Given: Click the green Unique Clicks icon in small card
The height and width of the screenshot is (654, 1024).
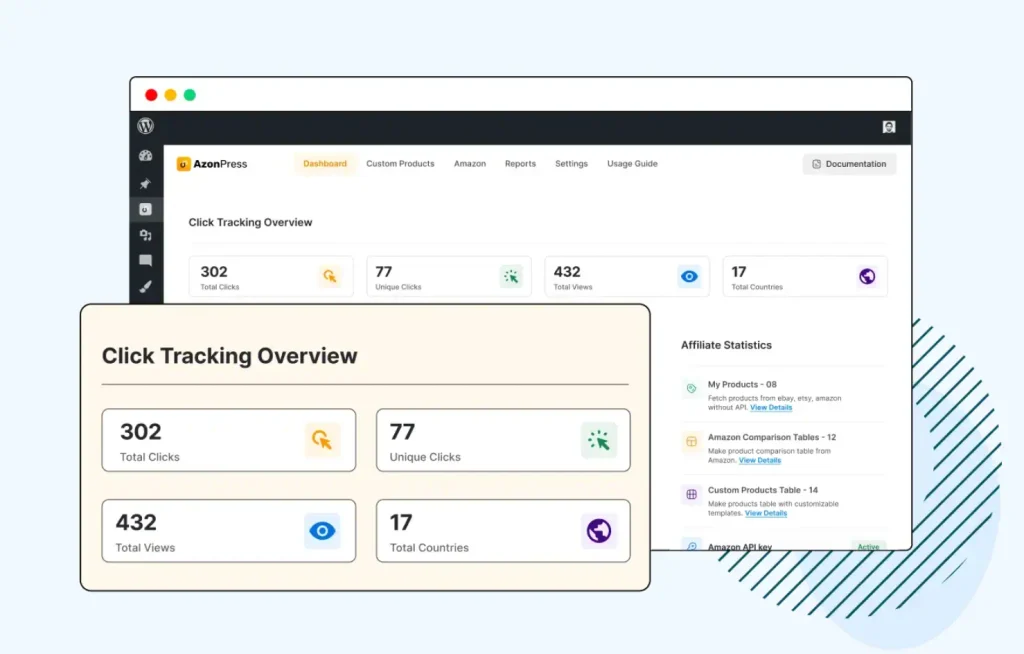Looking at the screenshot, I should [x=511, y=276].
